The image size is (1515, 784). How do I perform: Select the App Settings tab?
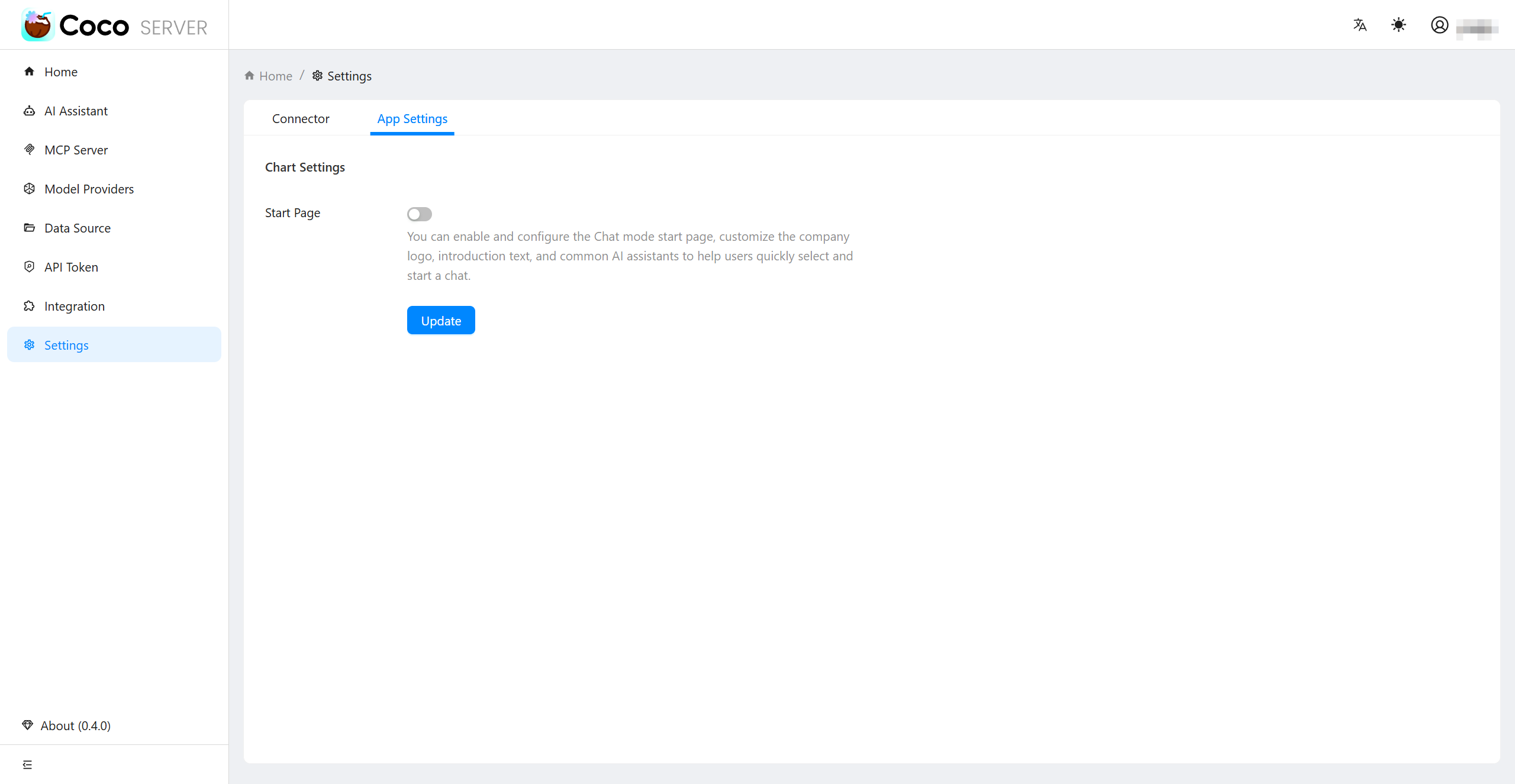[412, 119]
